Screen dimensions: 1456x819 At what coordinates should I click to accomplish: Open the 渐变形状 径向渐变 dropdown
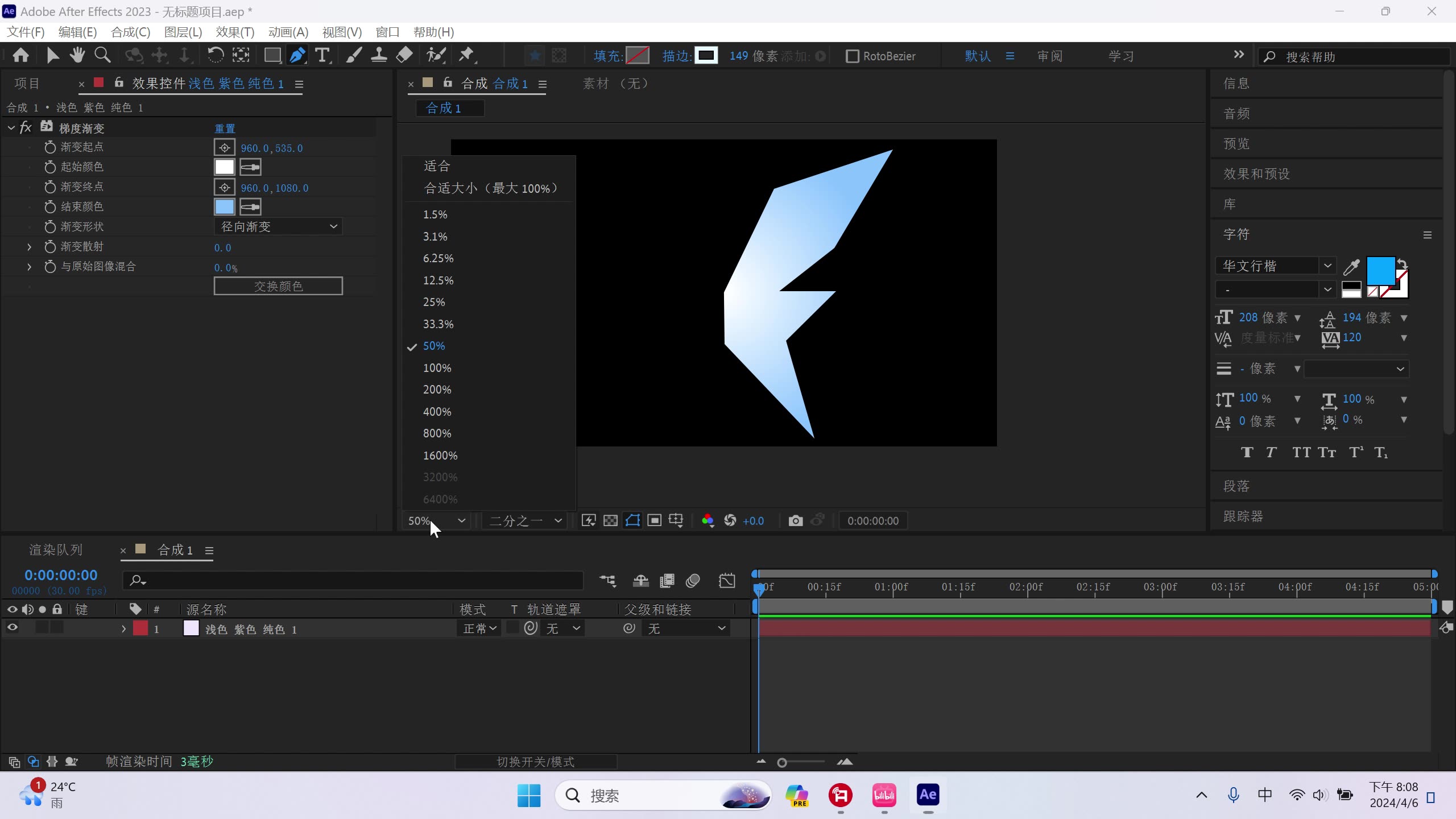coord(279,226)
